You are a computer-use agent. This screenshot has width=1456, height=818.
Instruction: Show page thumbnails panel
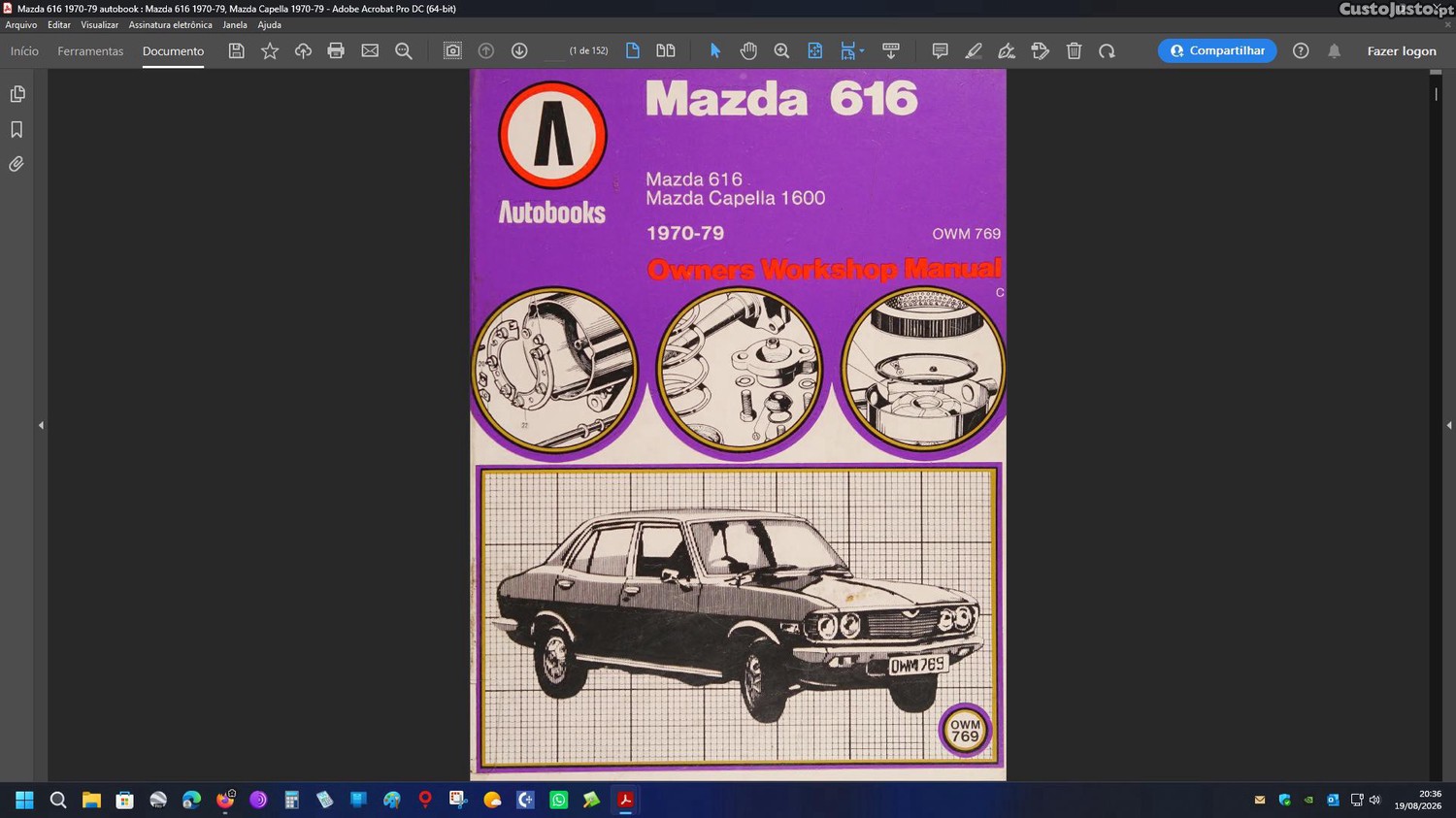[x=17, y=94]
